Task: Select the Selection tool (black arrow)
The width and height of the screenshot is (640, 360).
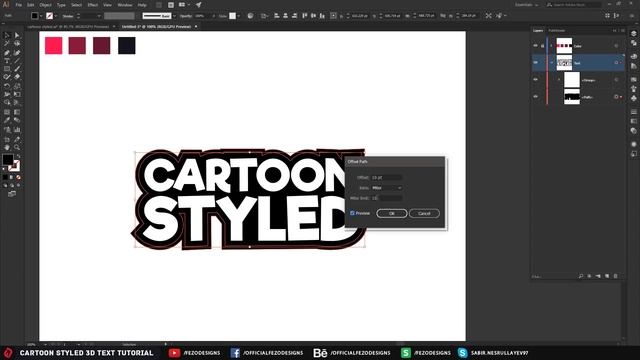Action: tap(7, 35)
